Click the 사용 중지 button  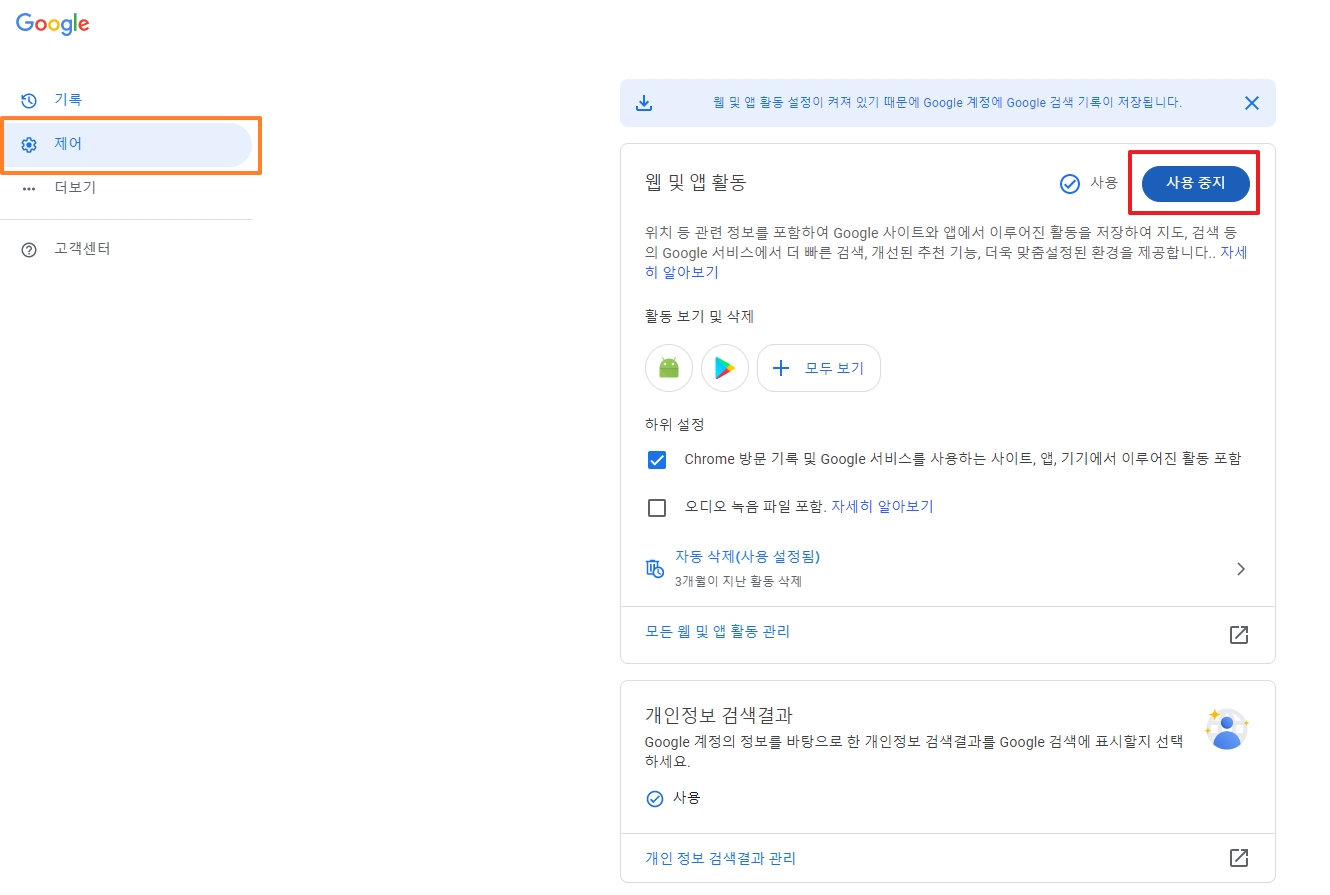click(x=1196, y=183)
